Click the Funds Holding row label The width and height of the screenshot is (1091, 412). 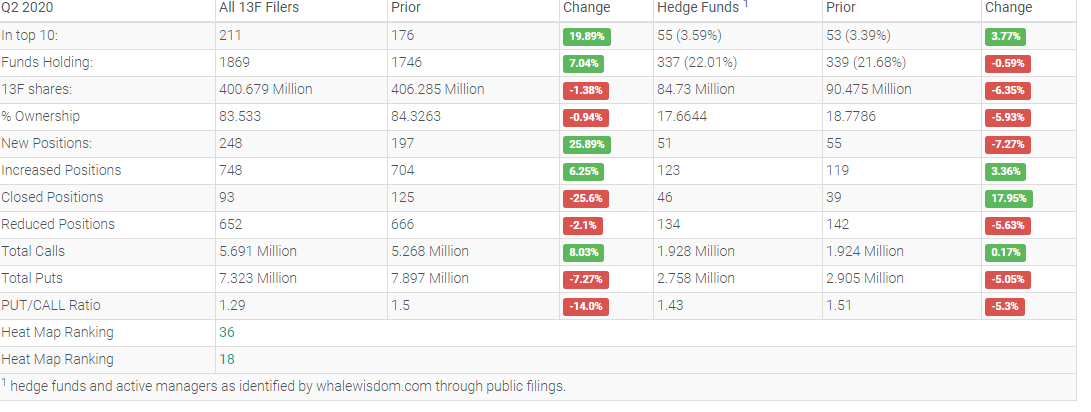47,62
